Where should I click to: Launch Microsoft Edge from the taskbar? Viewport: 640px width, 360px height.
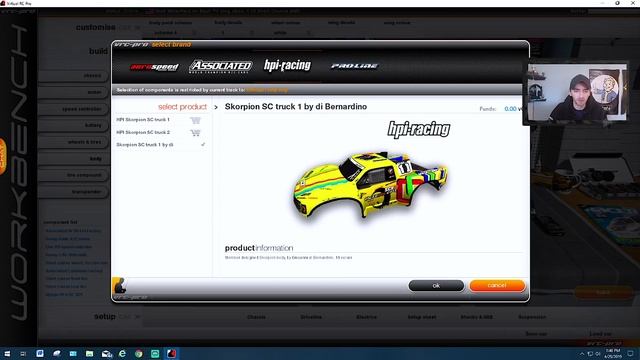(122, 353)
